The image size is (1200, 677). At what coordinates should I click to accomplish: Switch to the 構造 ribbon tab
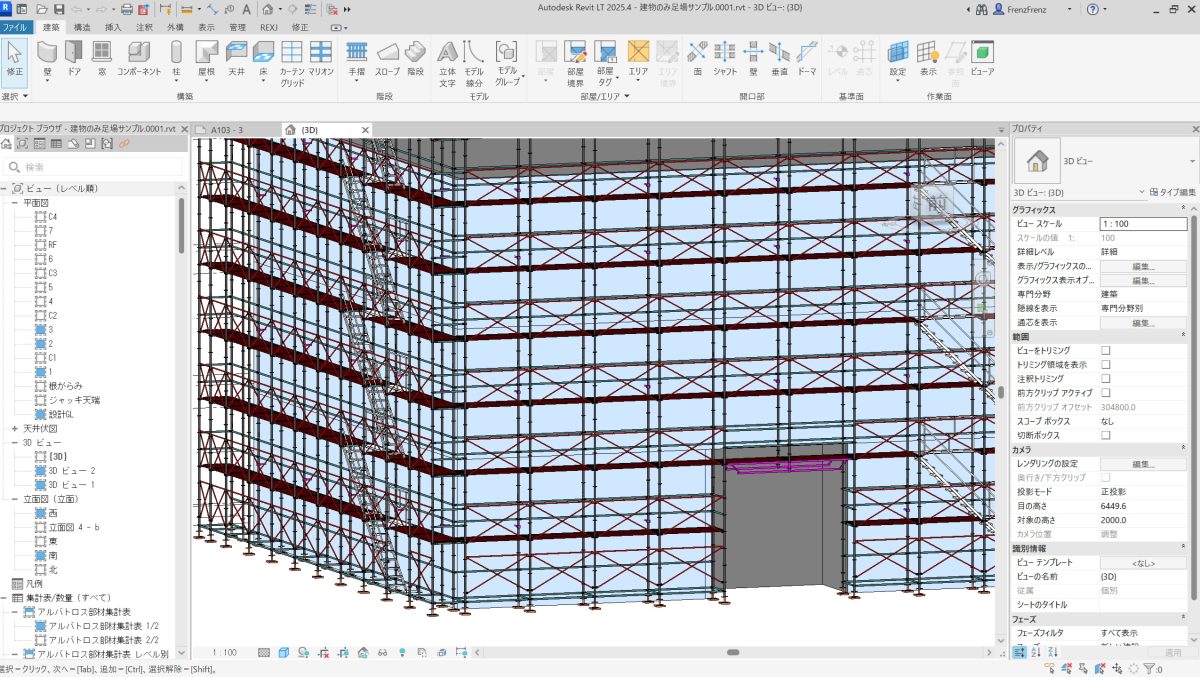[82, 27]
